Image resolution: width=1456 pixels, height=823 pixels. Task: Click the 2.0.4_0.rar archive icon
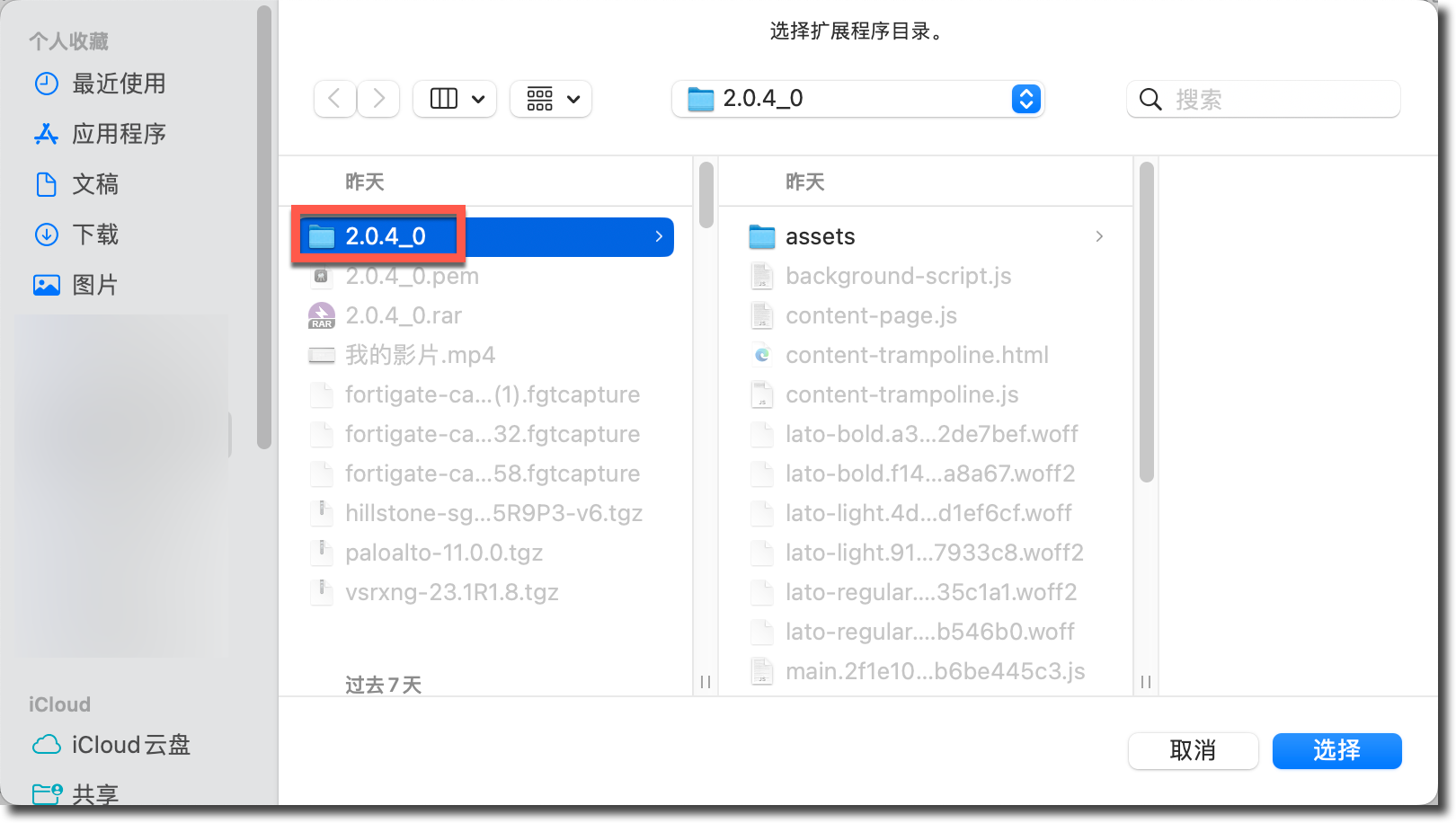[322, 315]
